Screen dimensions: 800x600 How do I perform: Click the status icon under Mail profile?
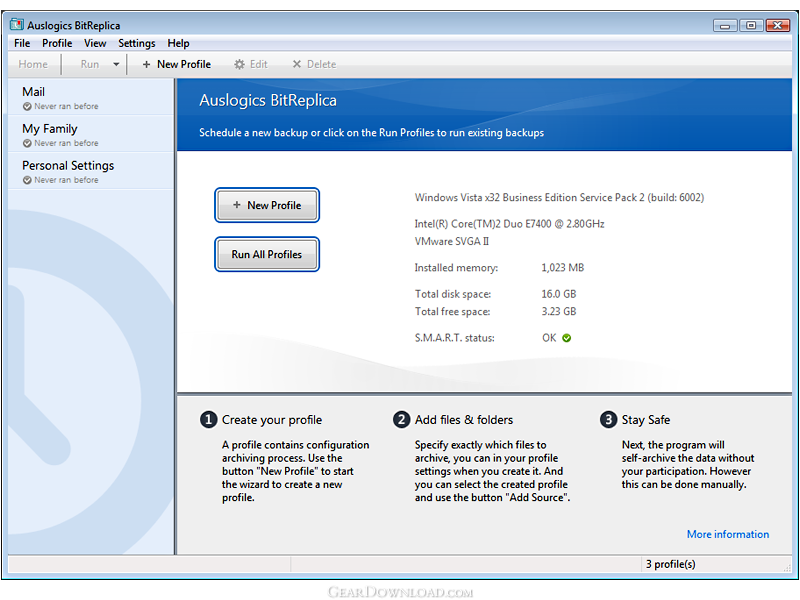point(27,106)
